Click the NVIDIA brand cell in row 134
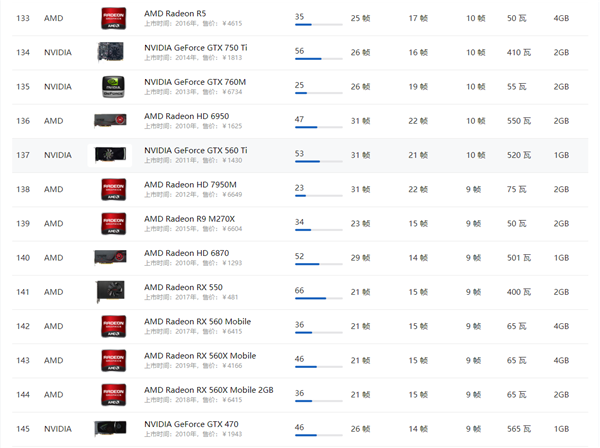Viewport: 600px width, 448px height. 58,52
